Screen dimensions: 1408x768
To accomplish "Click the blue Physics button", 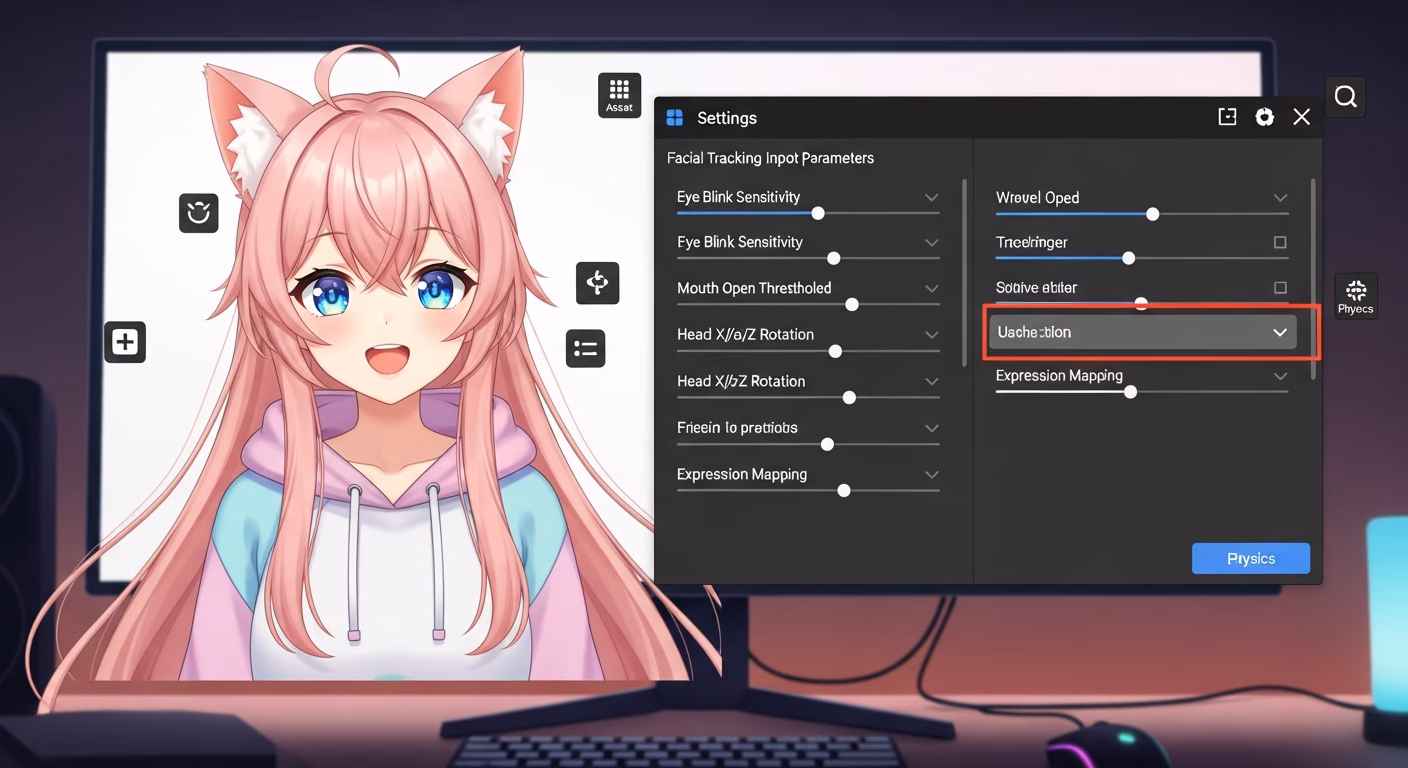I will pyautogui.click(x=1250, y=558).
